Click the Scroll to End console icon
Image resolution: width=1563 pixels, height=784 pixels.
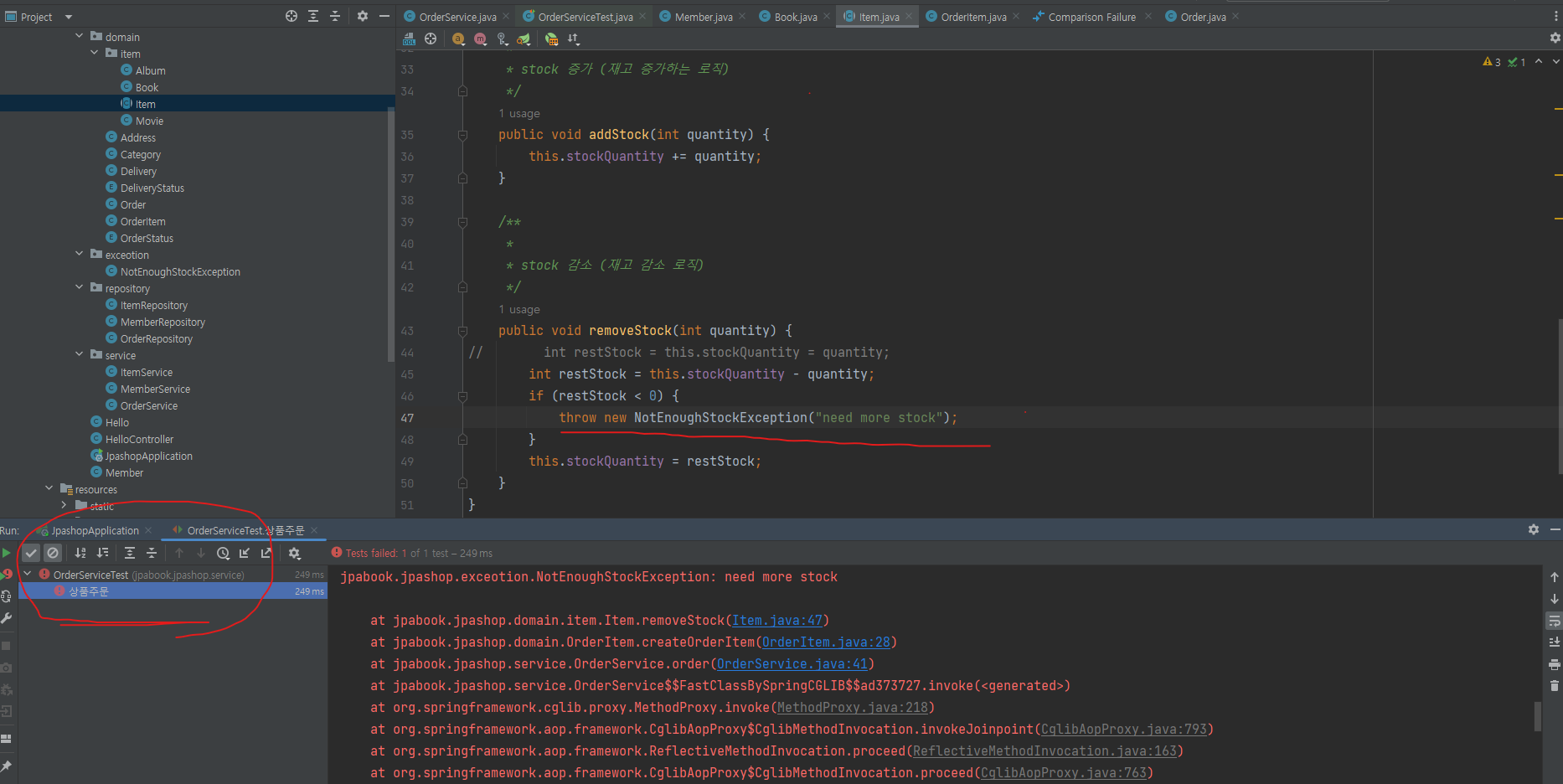click(x=1555, y=642)
